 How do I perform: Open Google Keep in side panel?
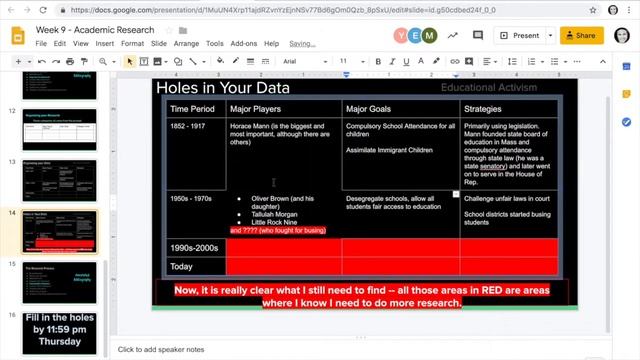(627, 94)
